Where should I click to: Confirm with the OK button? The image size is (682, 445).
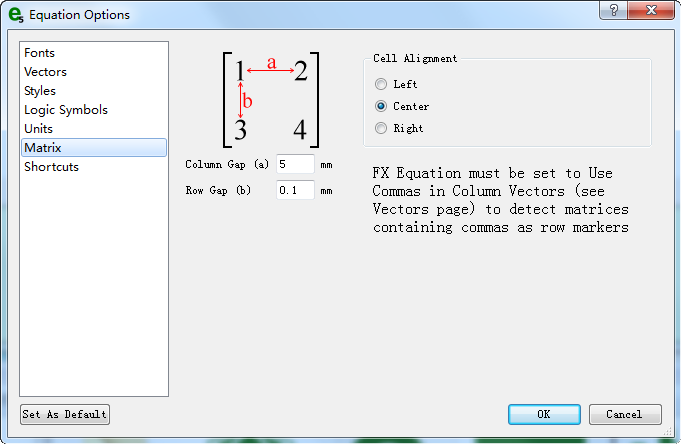click(x=544, y=414)
